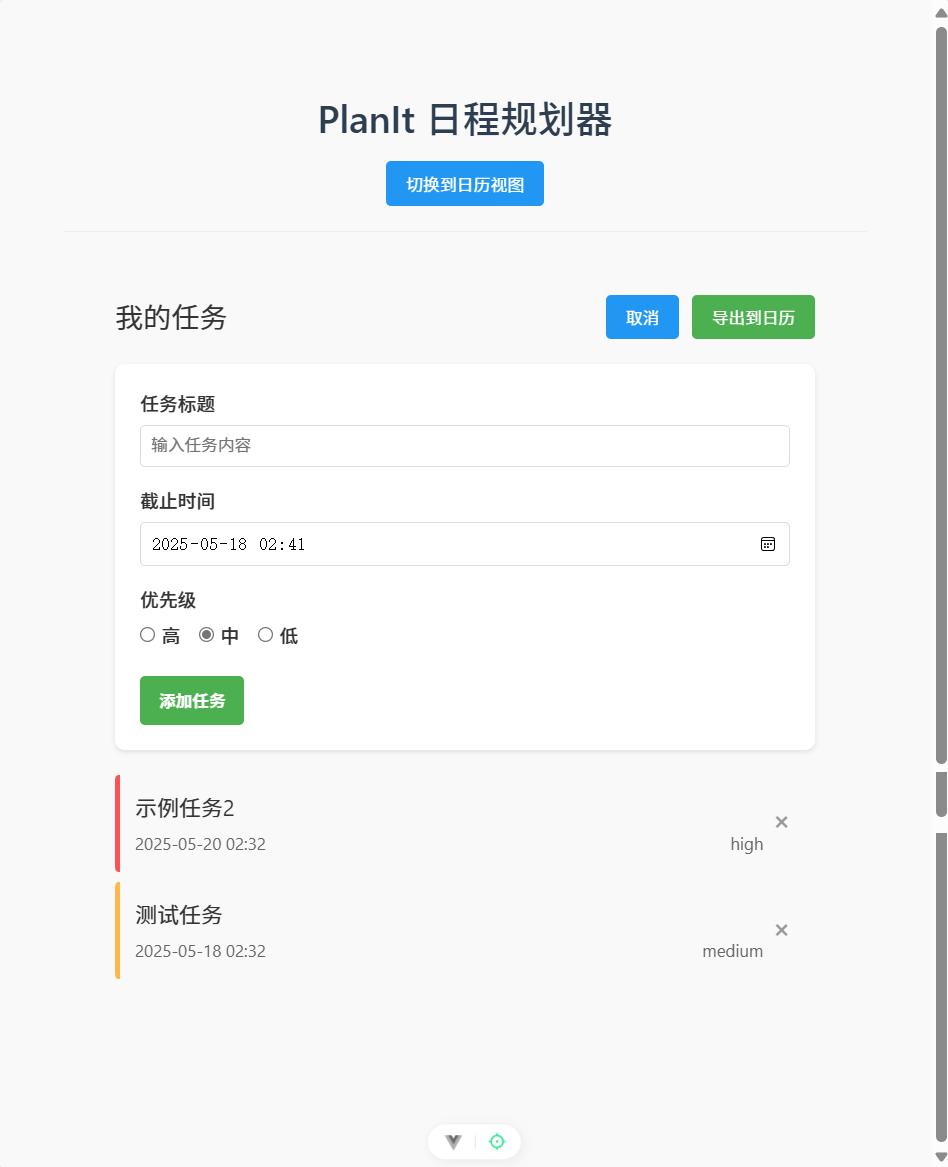This screenshot has width=948, height=1167.
Task: Click the 切换到日历视图 button
Action: coord(464,183)
